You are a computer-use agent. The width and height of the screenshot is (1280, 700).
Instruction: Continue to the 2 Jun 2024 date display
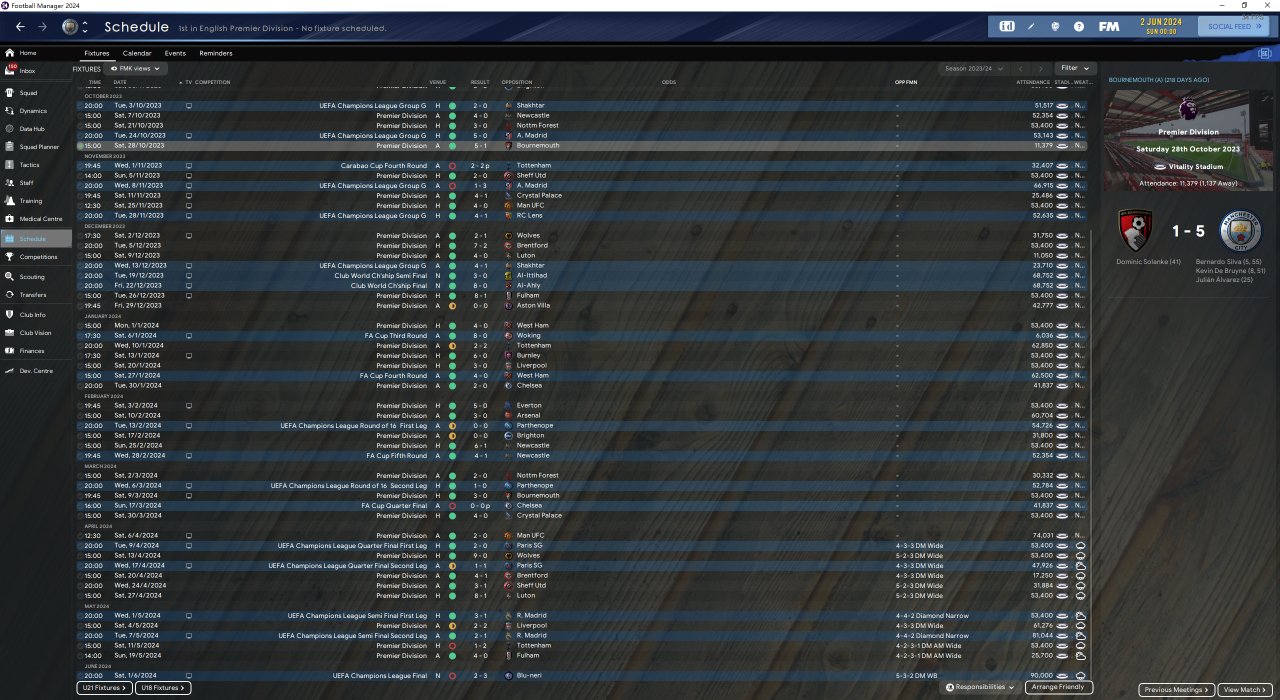pyautogui.click(x=1161, y=27)
